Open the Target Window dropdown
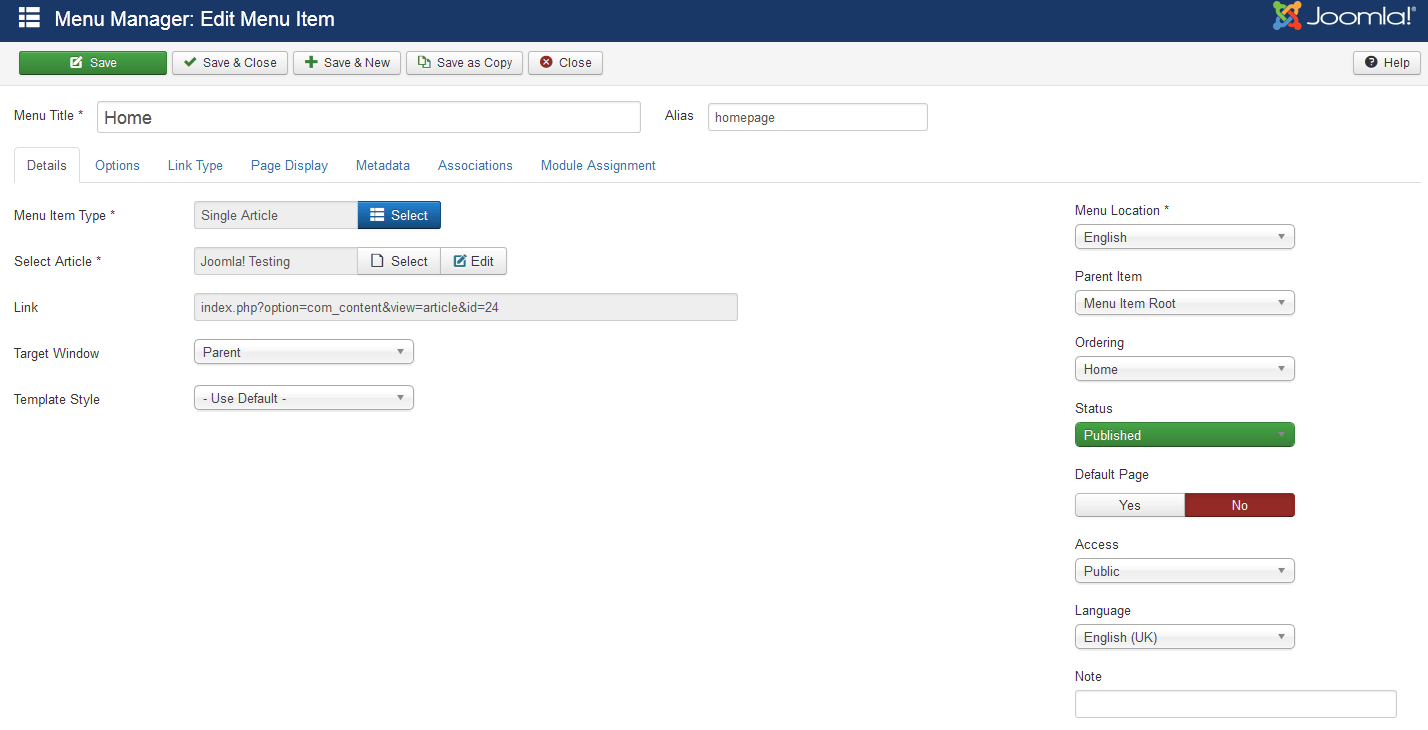Screen dimensions: 1428x730 pos(303,352)
